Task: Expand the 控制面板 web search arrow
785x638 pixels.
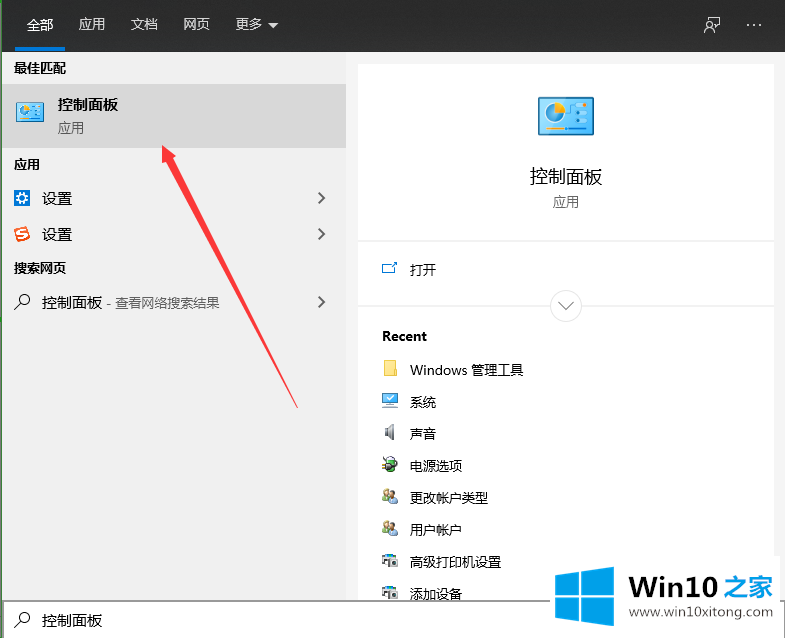Action: (x=321, y=302)
